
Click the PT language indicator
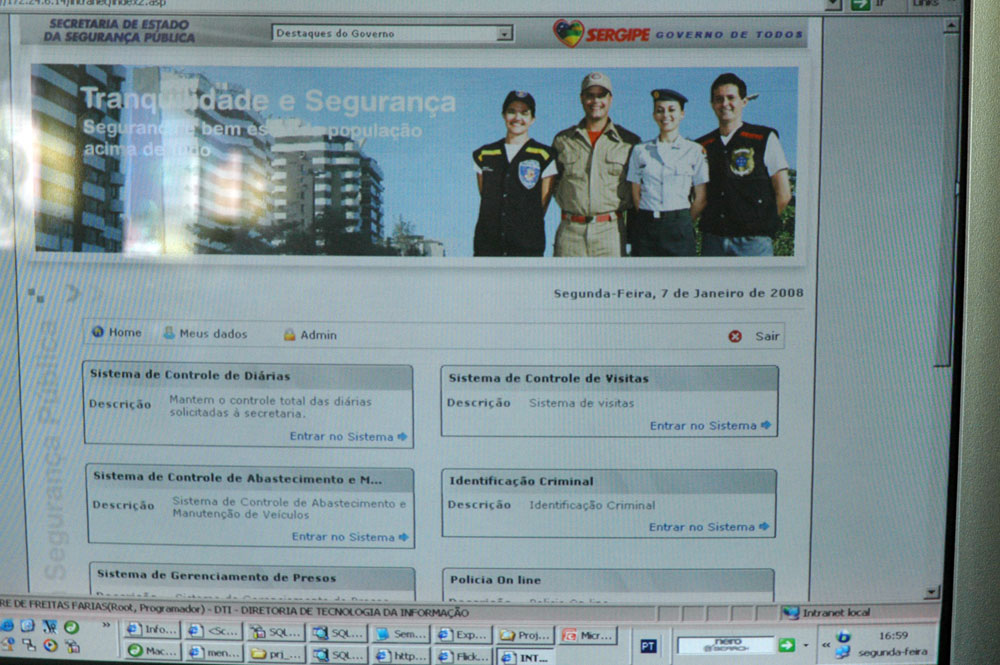648,646
